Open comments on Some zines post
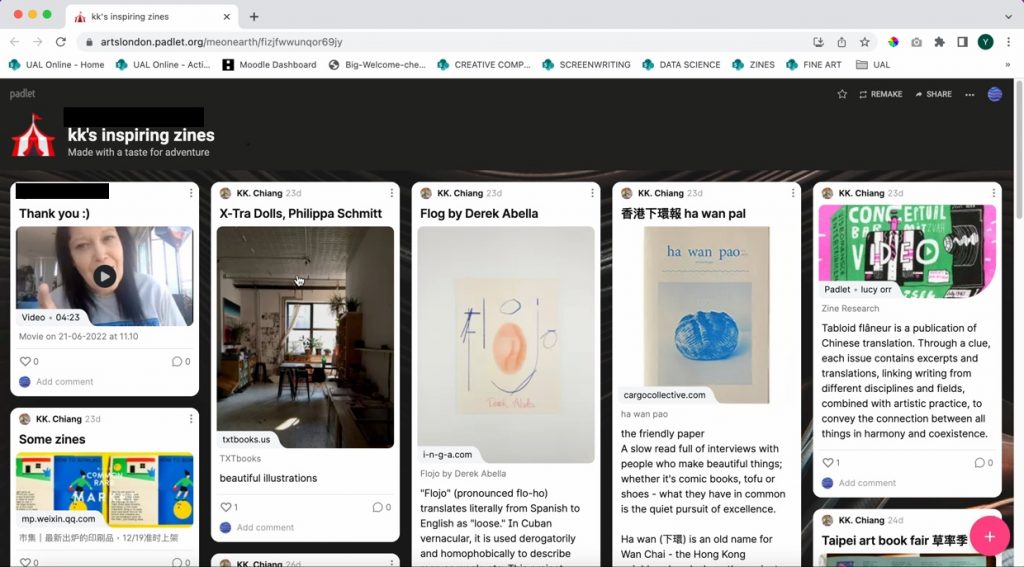This screenshot has height=567, width=1024. pos(176,562)
